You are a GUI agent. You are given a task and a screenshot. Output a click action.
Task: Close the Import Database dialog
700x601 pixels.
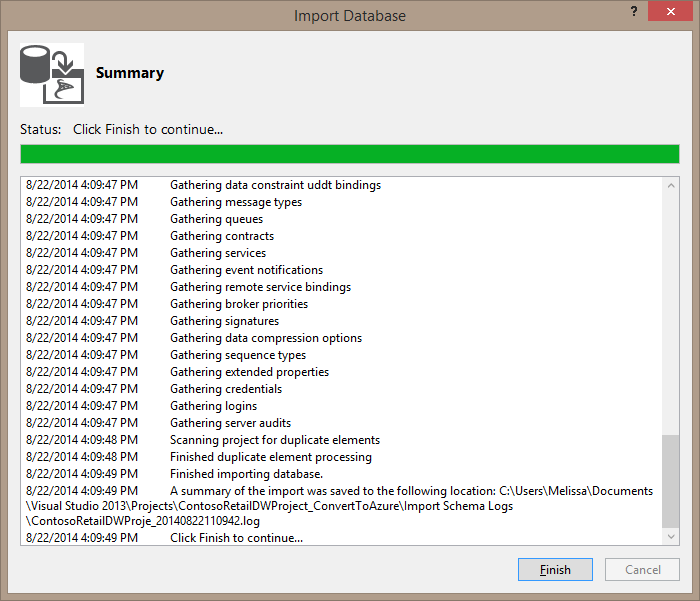pos(671,11)
